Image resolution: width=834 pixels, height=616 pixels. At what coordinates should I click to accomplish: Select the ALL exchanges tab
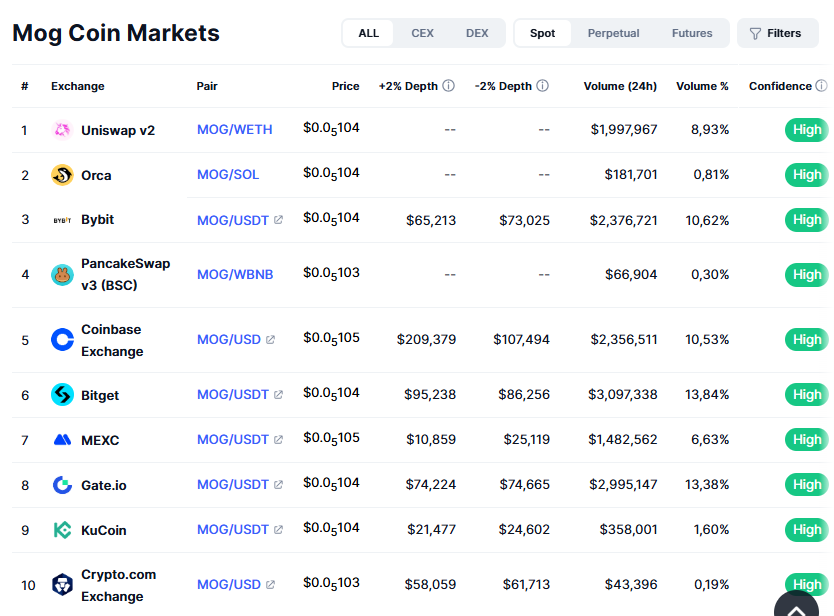[x=369, y=33]
